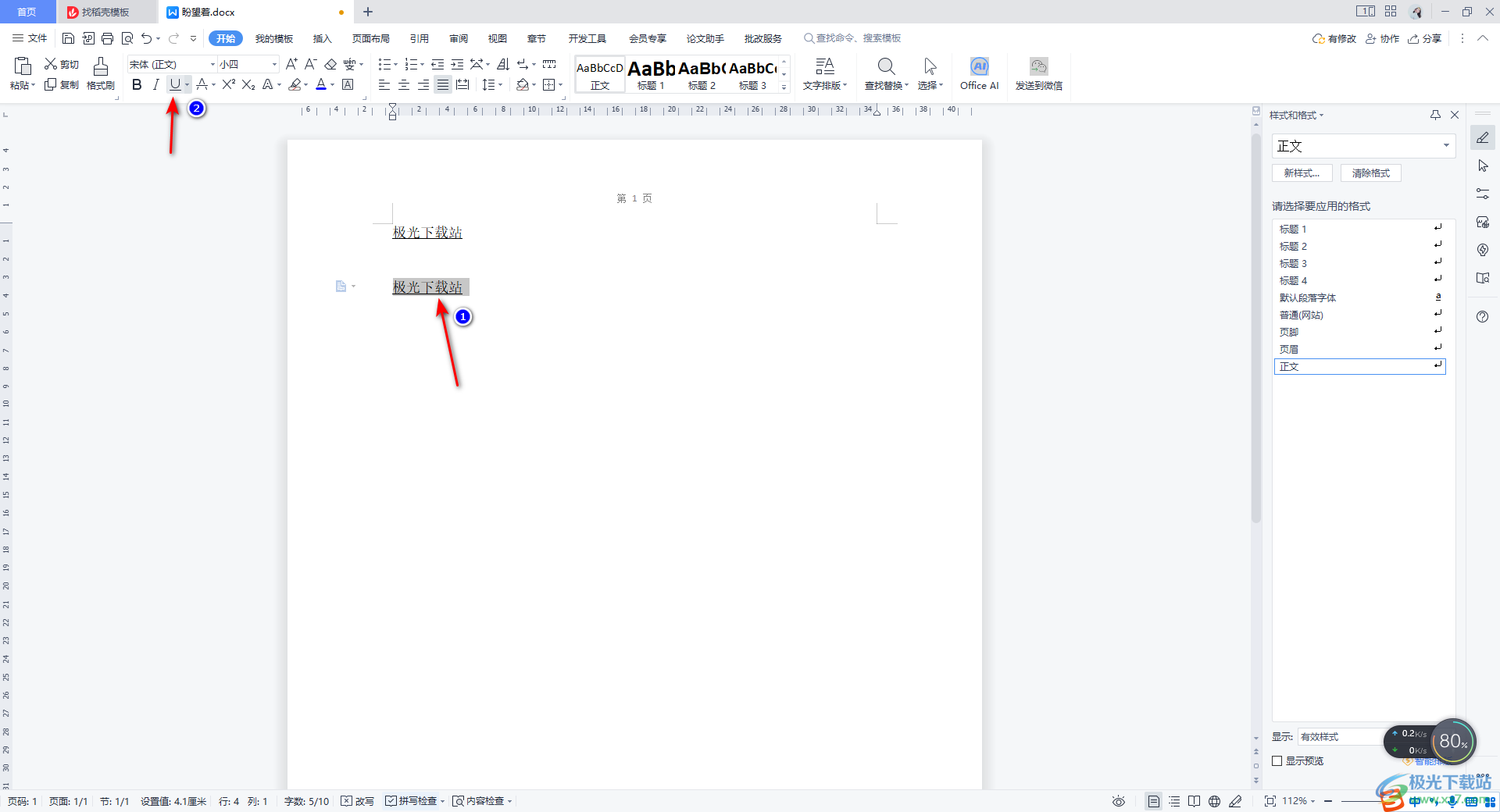Apply Subscript formatting
This screenshot has height=812, width=1500.
coord(248,84)
